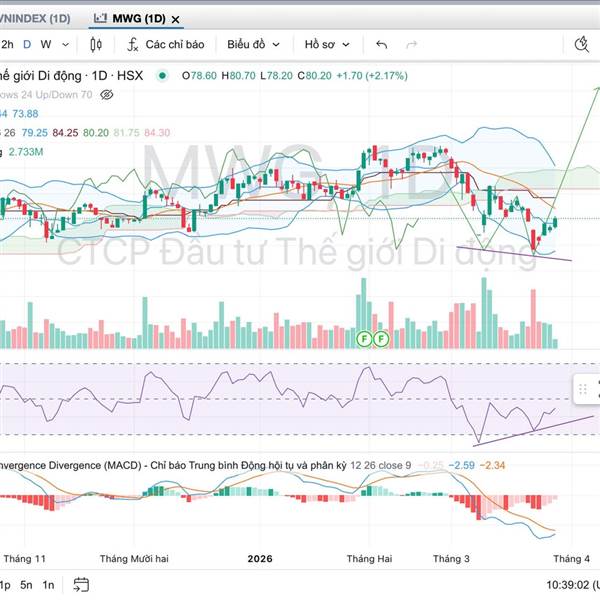Viewport: 600px width, 600px height.
Task: Expand the timeframe interval dropdown arrow
Action: pyautogui.click(x=65, y=45)
